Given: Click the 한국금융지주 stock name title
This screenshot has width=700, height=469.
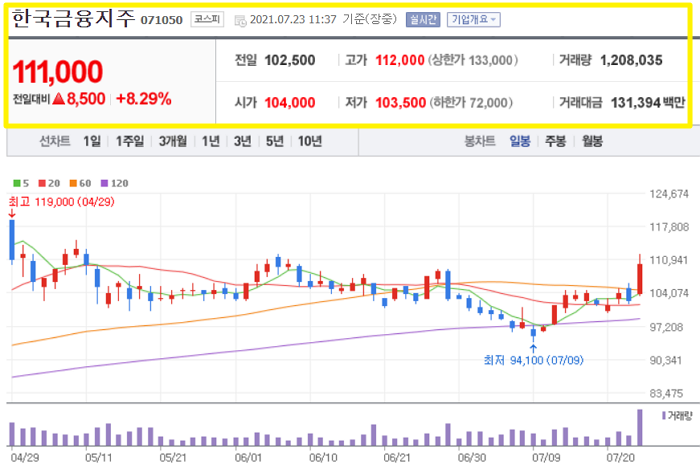Looking at the screenshot, I should click(x=73, y=19).
